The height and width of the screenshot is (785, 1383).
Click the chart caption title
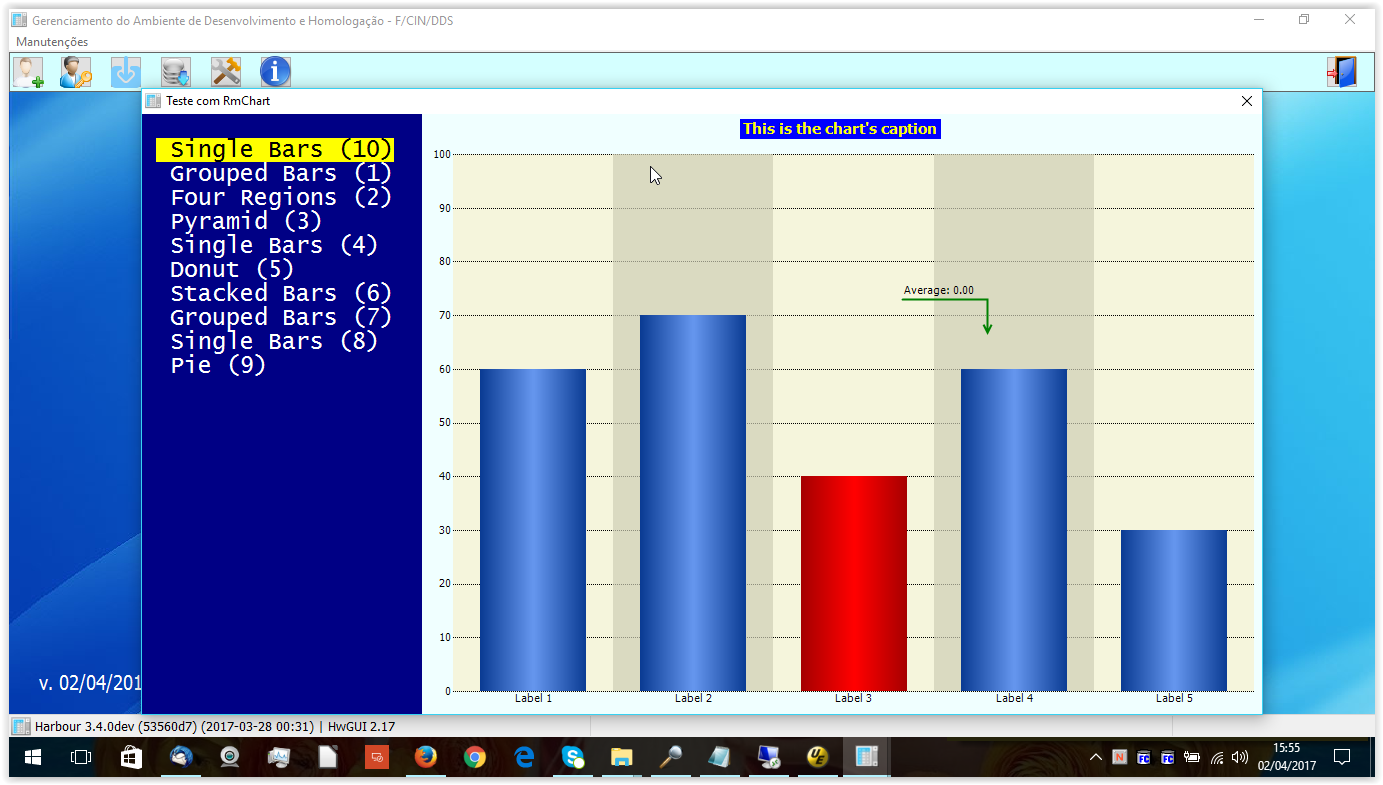tap(839, 129)
